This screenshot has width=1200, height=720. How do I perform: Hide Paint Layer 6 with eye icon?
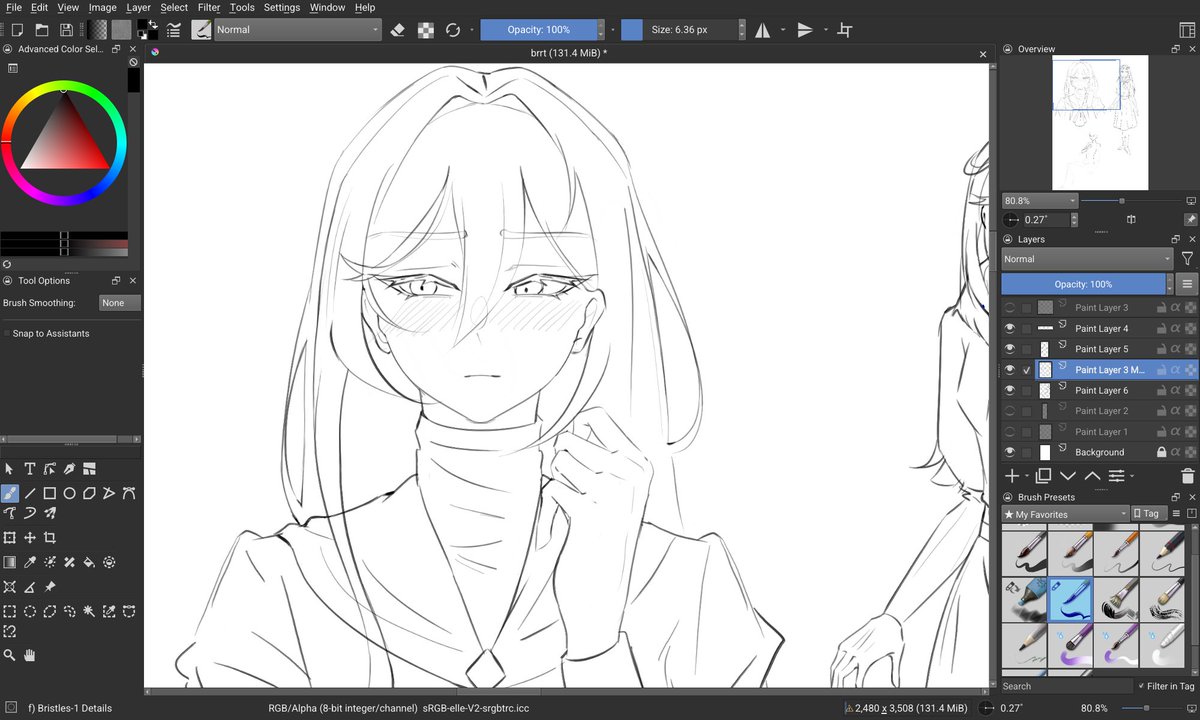click(x=1010, y=390)
